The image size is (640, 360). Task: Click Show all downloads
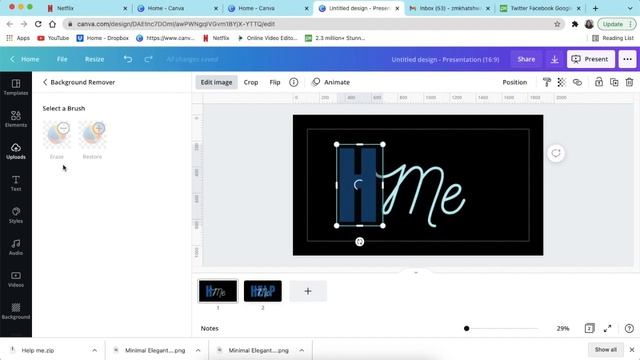coord(606,349)
